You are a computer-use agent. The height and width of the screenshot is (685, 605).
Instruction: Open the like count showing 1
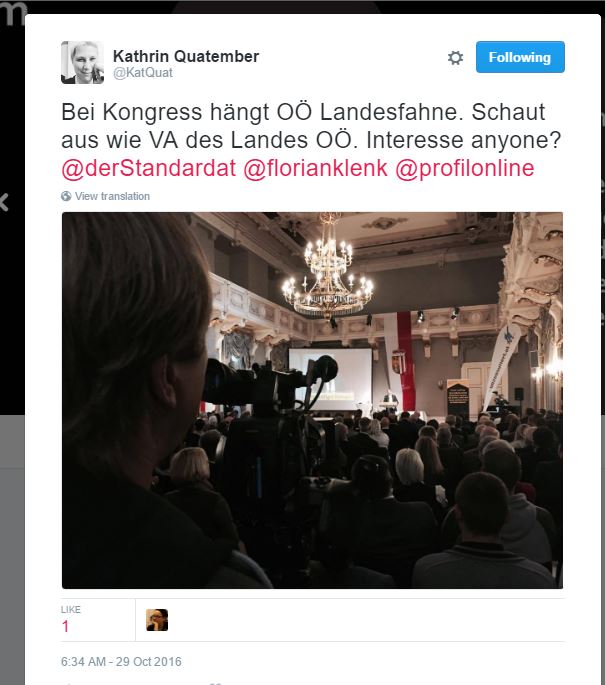(66, 626)
